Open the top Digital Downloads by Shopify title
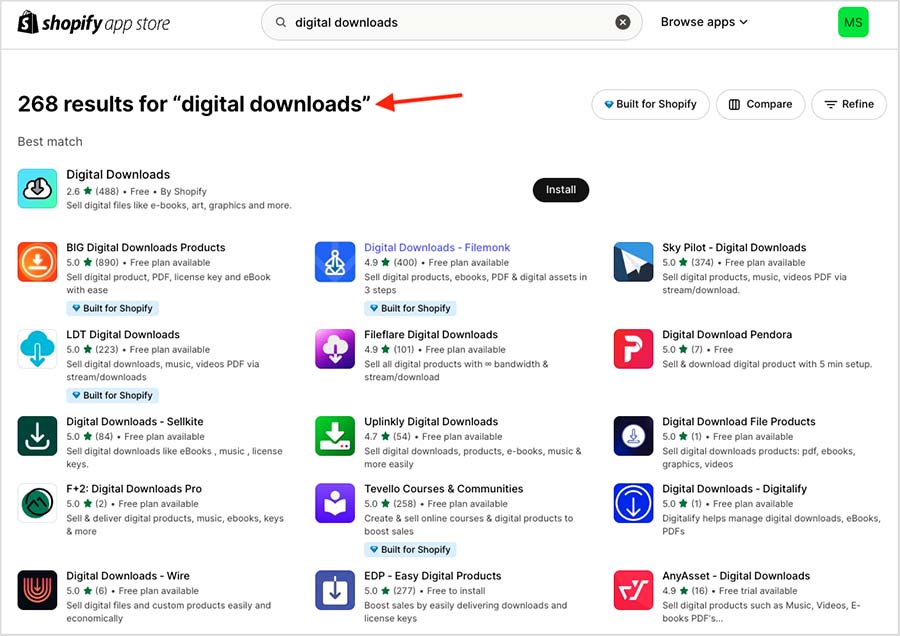 point(118,174)
